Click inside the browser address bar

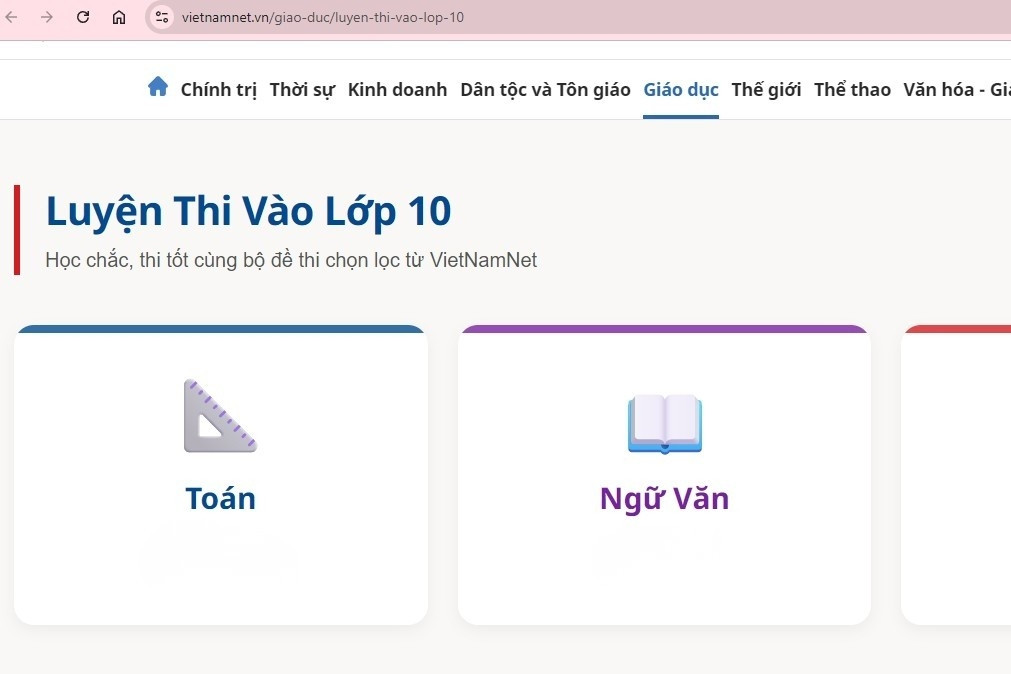point(400,17)
